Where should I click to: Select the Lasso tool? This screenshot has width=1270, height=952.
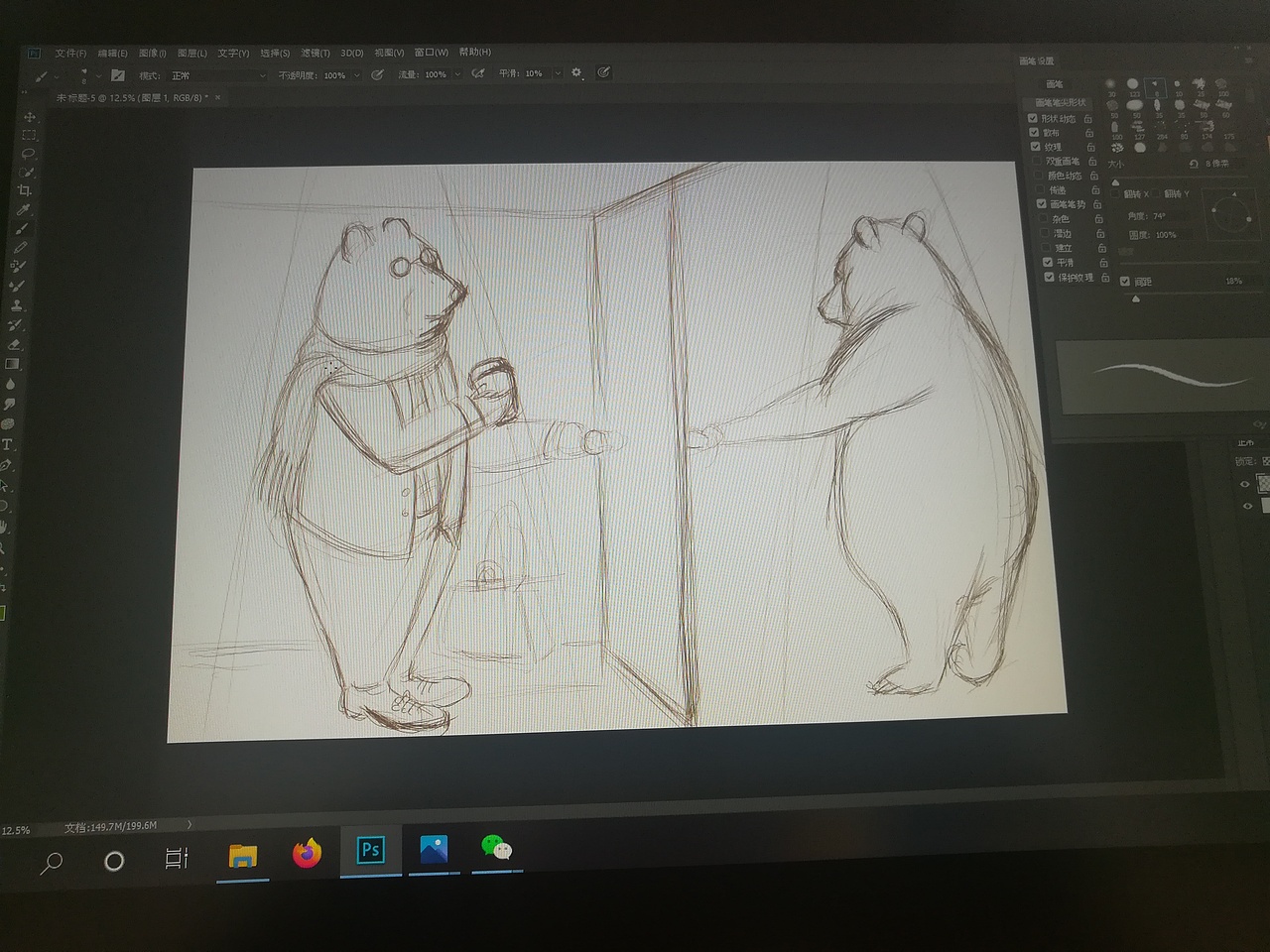[28, 154]
